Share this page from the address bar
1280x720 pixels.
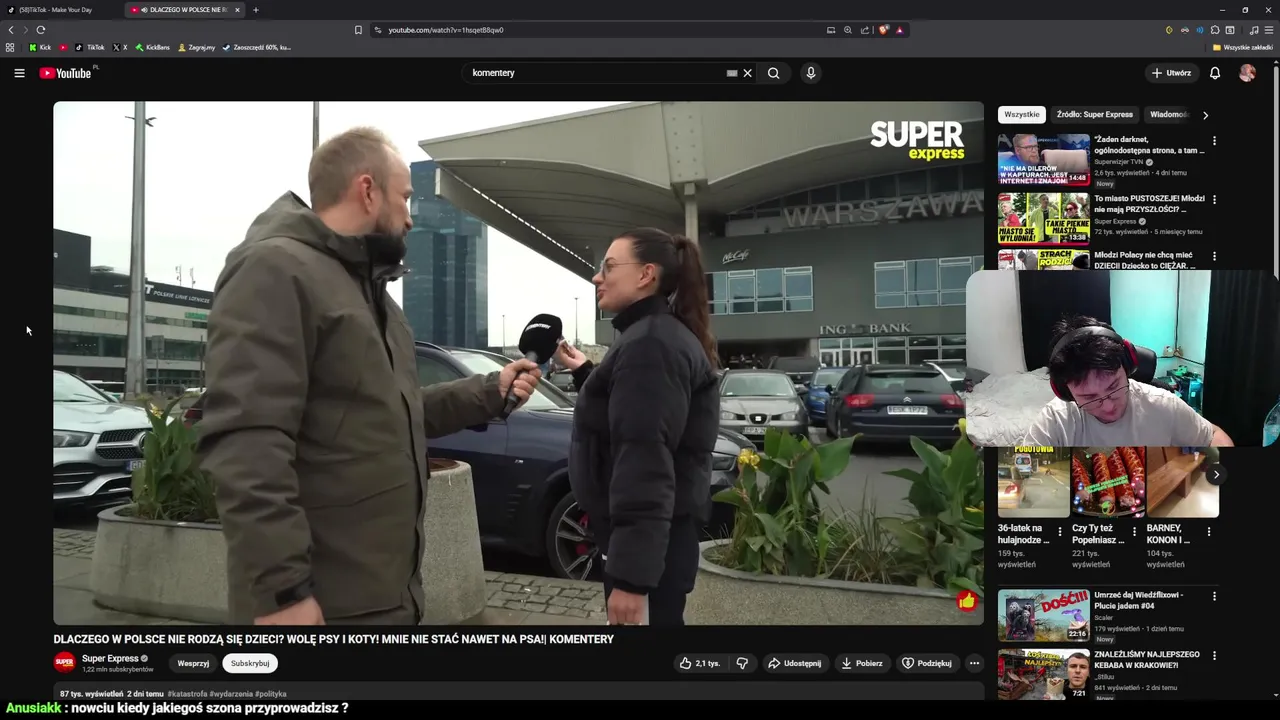(865, 30)
